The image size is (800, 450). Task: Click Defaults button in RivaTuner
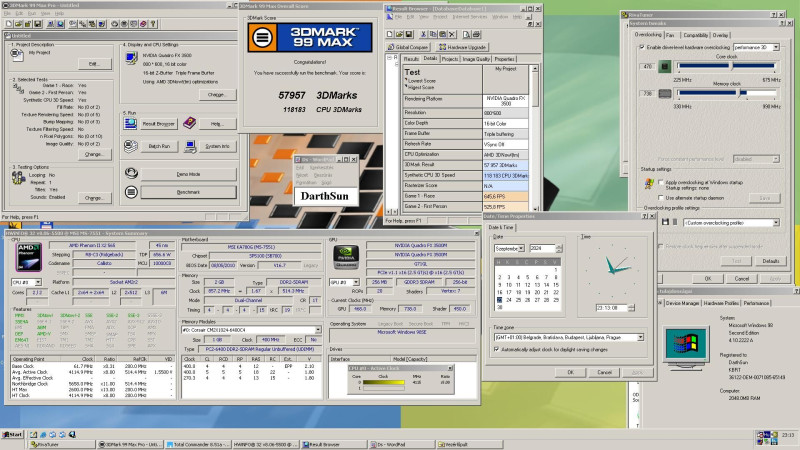(x=770, y=261)
